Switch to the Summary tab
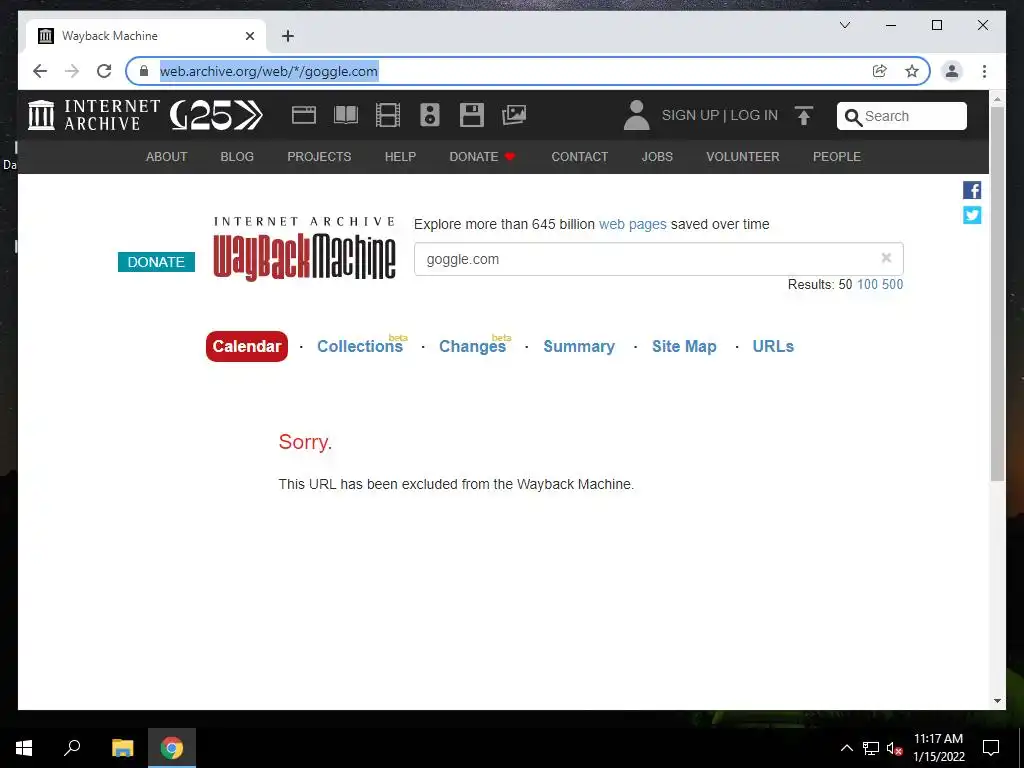Viewport: 1024px width, 768px height. pyautogui.click(x=579, y=346)
